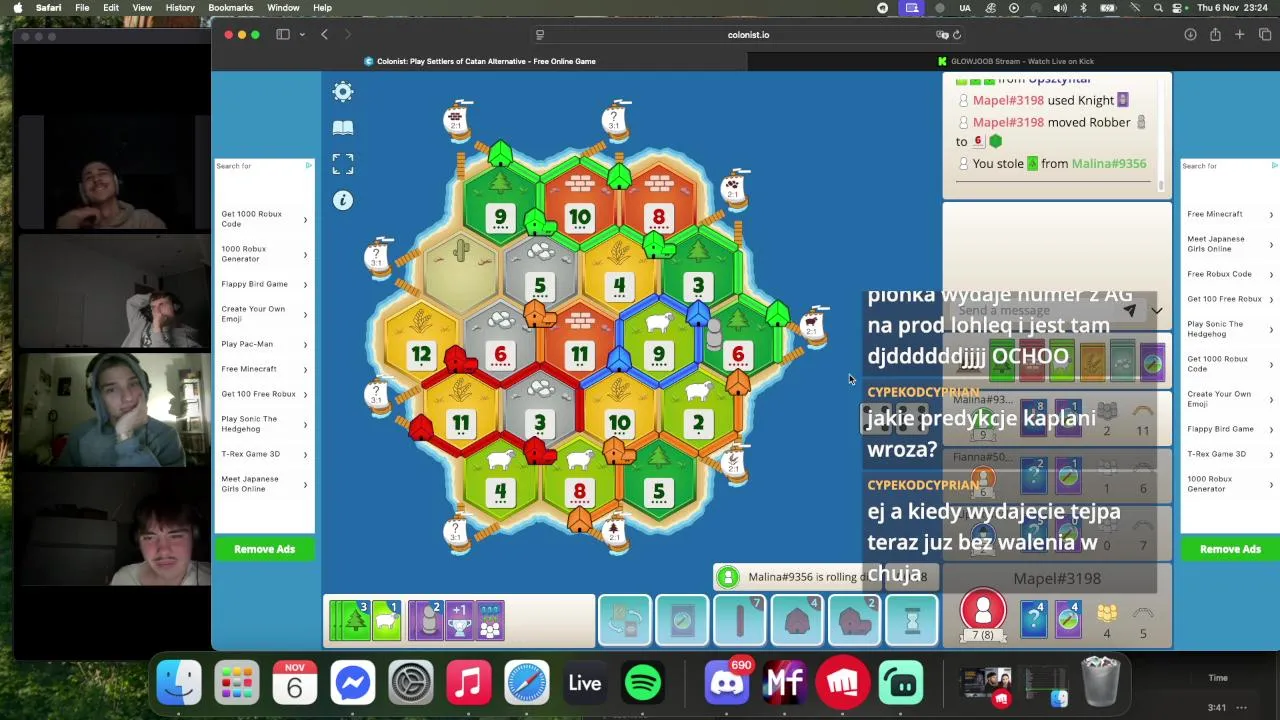Open the rulebook icon in game sidebar
This screenshot has width=1280, height=720.
(343, 128)
